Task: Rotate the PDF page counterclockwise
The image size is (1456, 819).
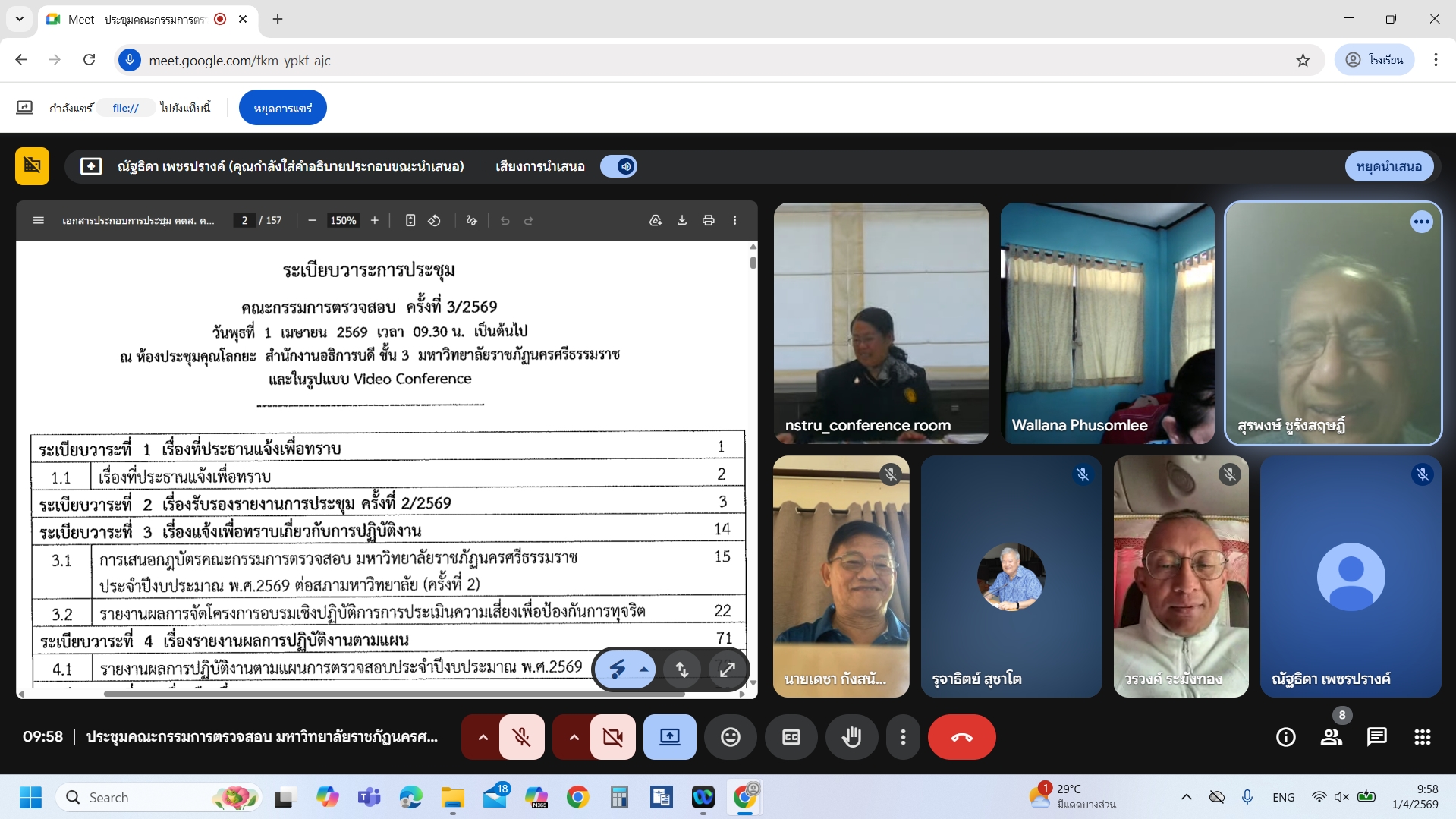Action: [x=434, y=220]
